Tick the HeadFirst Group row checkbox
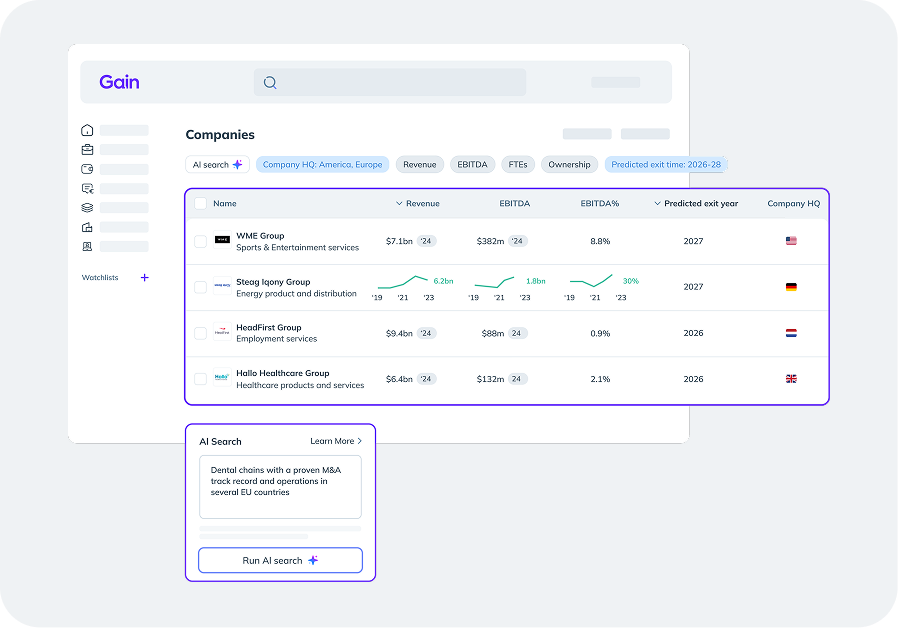 point(200,333)
